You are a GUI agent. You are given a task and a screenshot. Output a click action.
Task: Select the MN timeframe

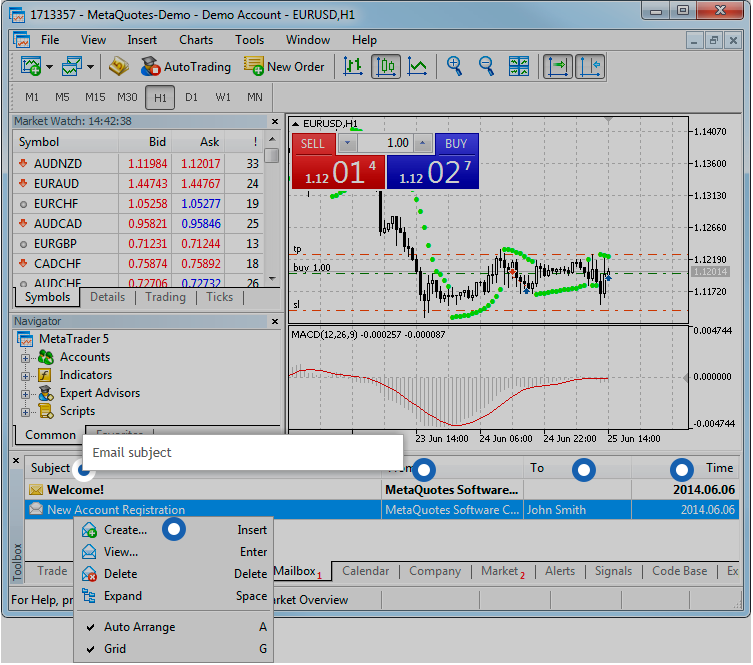point(255,97)
